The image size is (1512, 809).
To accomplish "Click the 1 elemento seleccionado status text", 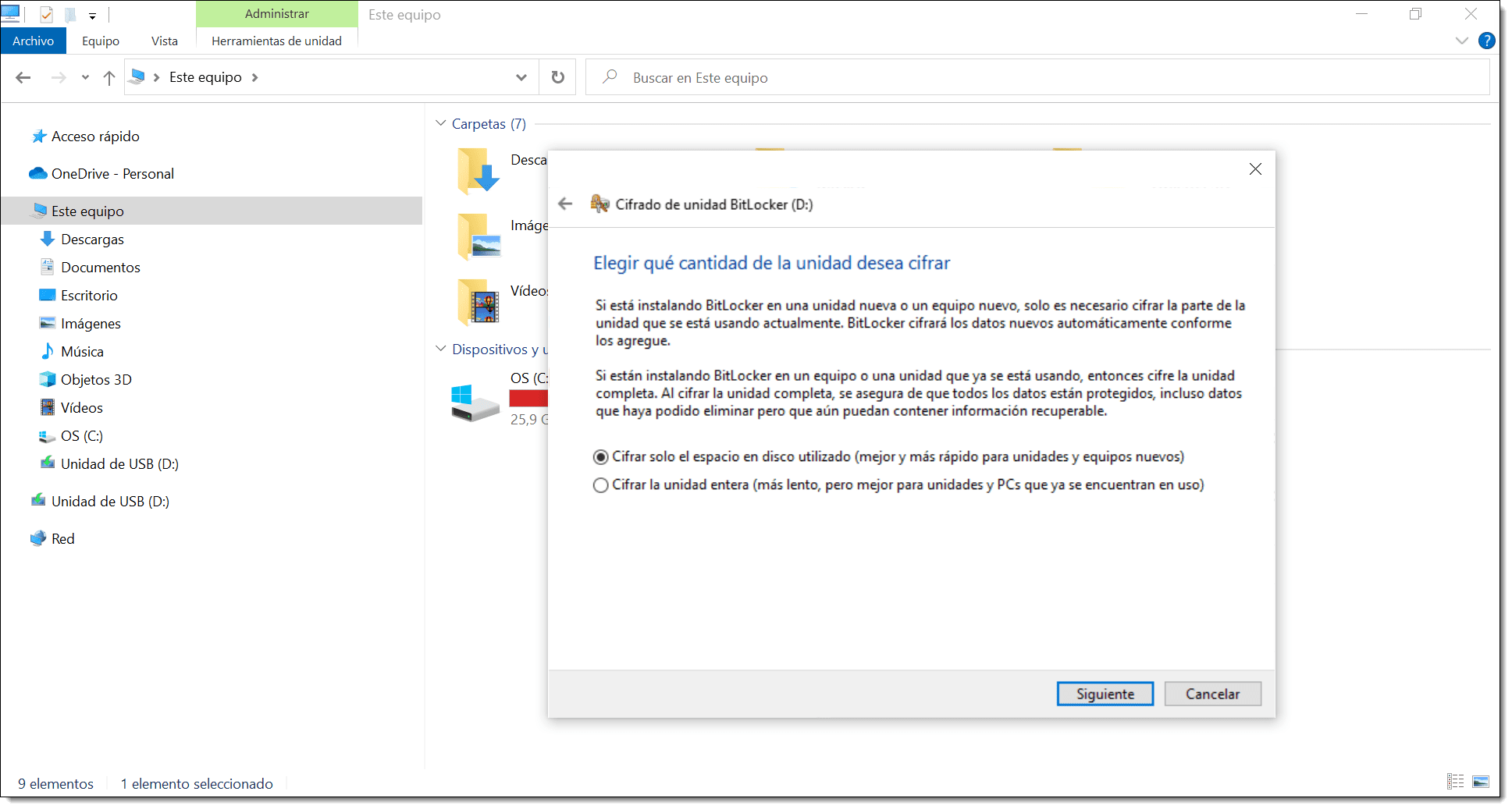I will click(x=197, y=783).
